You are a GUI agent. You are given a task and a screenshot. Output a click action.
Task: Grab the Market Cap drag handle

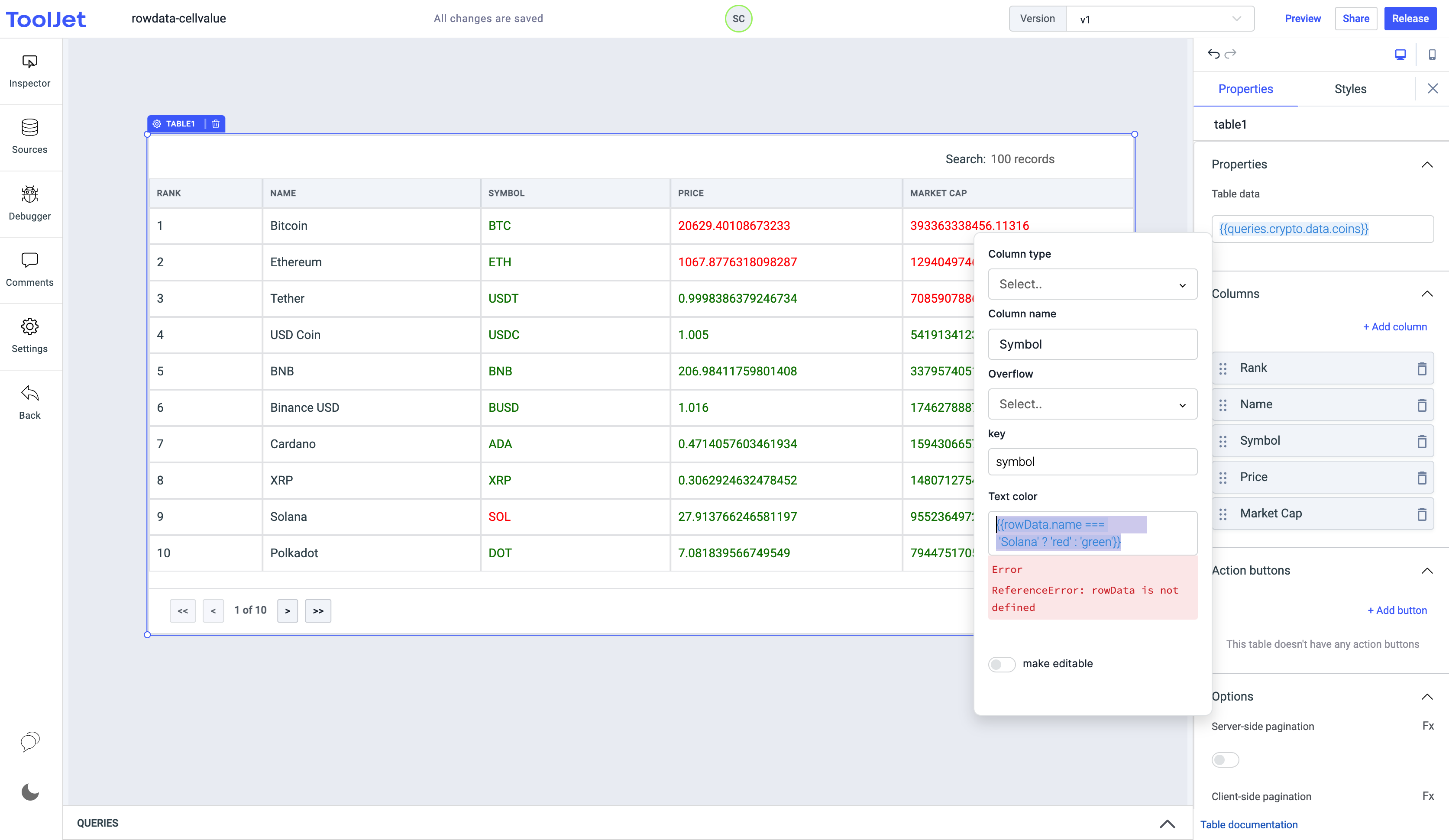tap(1223, 514)
